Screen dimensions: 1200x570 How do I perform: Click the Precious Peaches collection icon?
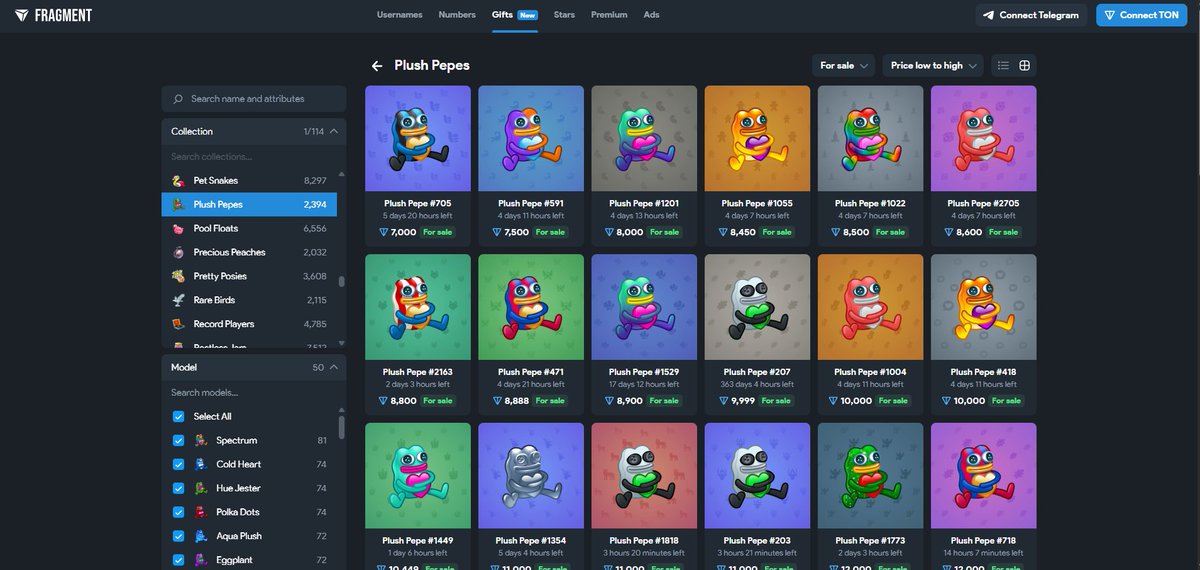click(x=178, y=253)
